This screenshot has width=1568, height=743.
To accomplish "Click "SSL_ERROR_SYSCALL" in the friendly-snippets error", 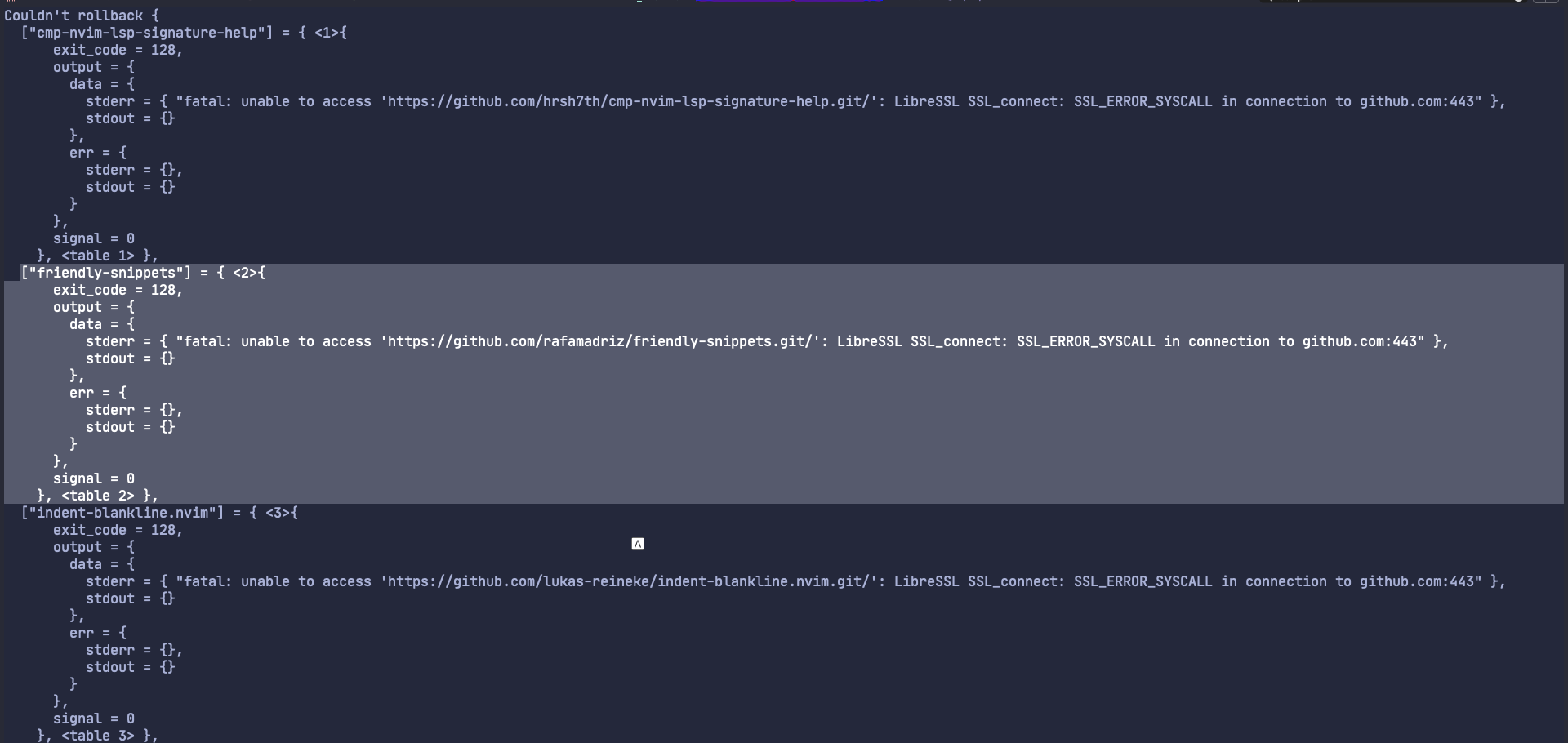I will [1086, 341].
